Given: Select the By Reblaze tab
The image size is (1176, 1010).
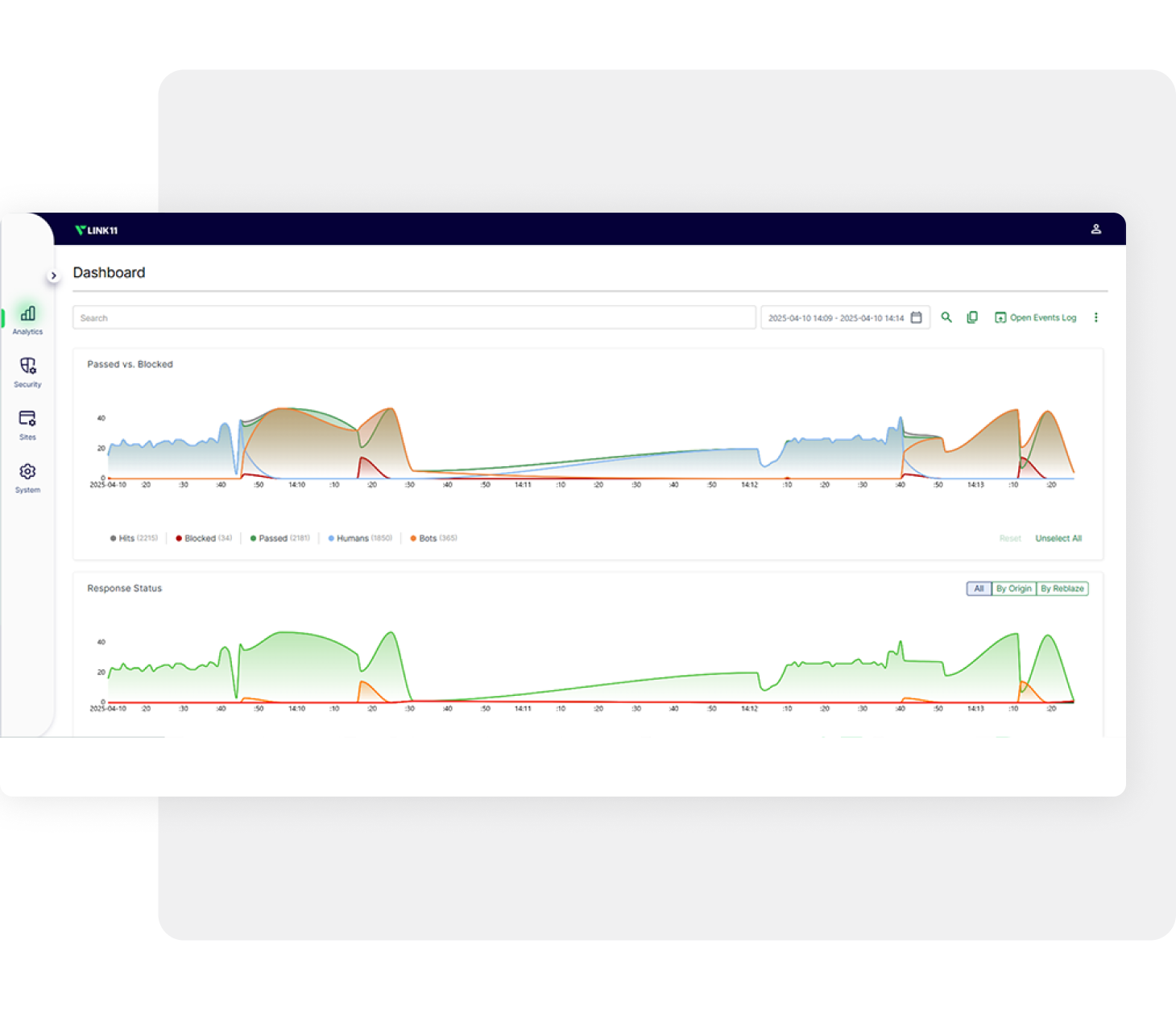Looking at the screenshot, I should (1062, 589).
